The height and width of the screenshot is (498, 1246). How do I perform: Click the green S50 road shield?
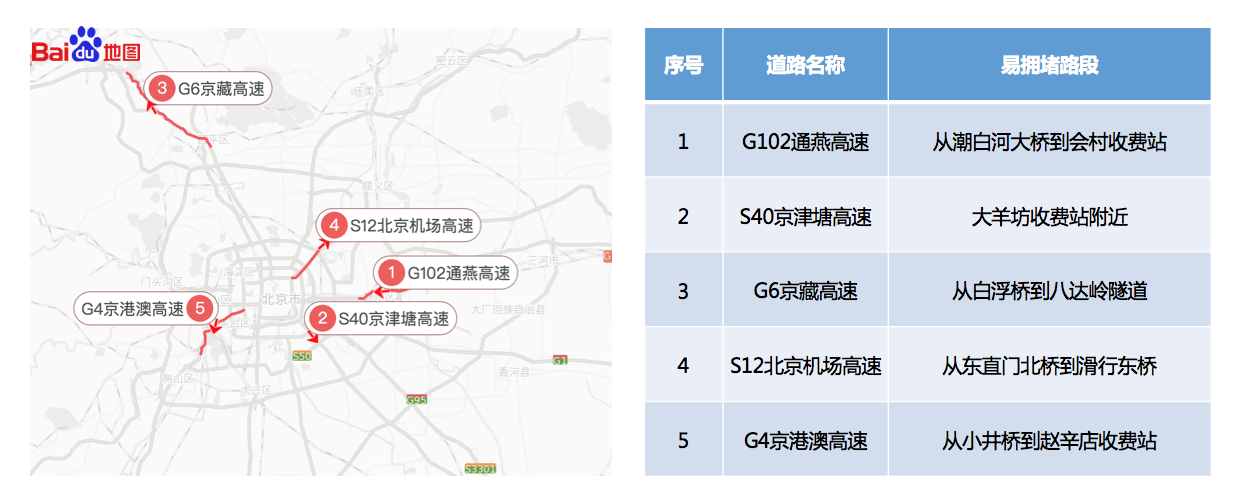pos(302,355)
